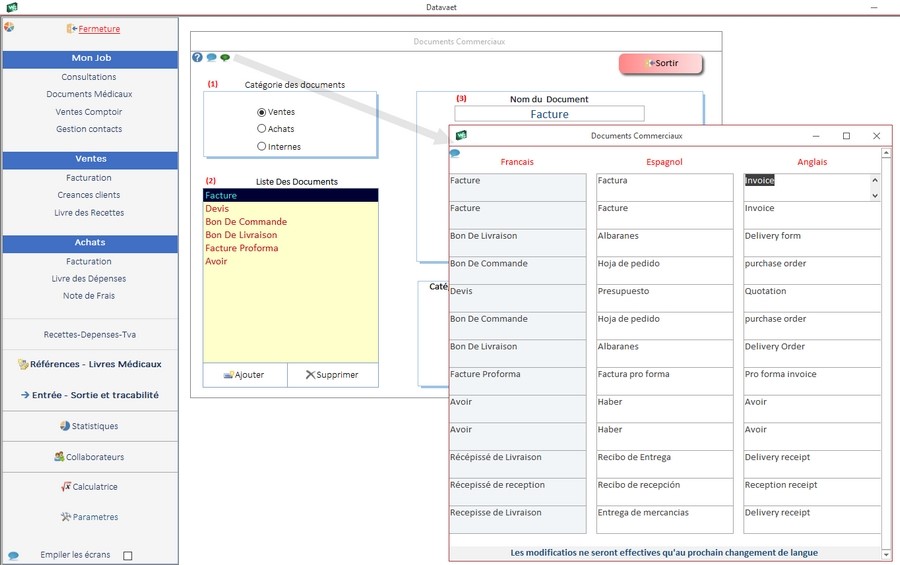Minimize the Documents Commerciaux popup window
Screen dimensions: 900x565
(816, 136)
